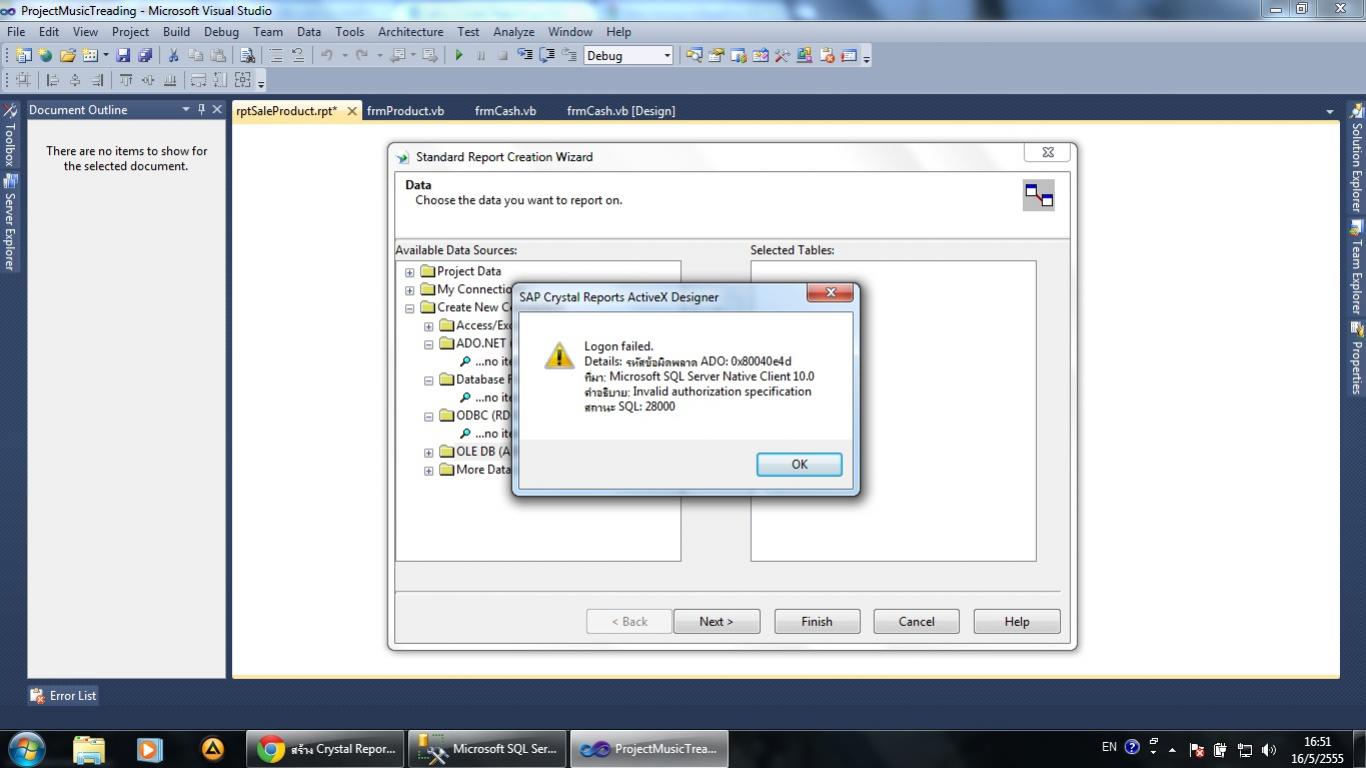Click the Step Into debug icon
Image resolution: width=1366 pixels, height=768 pixels.
pyautogui.click(x=525, y=56)
